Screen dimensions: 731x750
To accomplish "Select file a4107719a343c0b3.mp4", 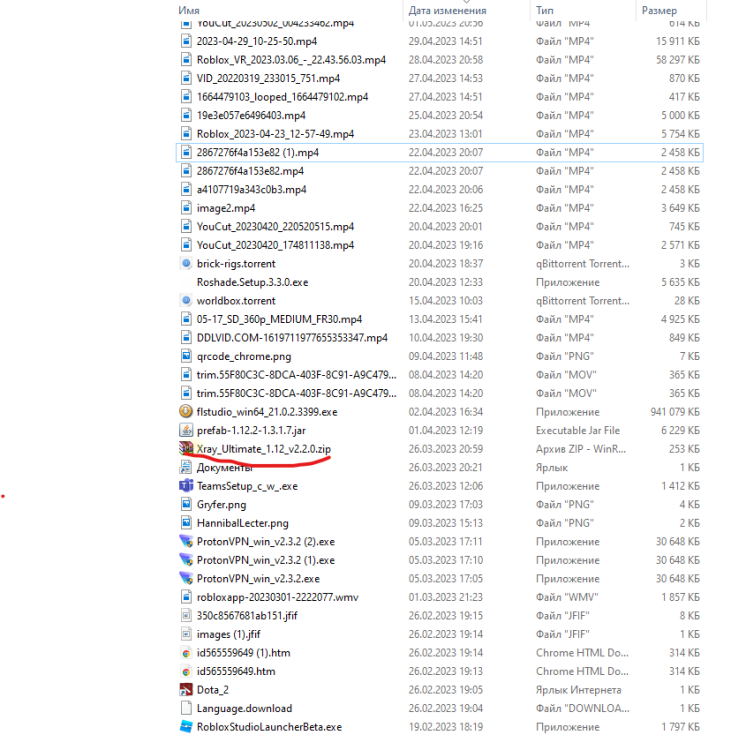I will tap(251, 189).
